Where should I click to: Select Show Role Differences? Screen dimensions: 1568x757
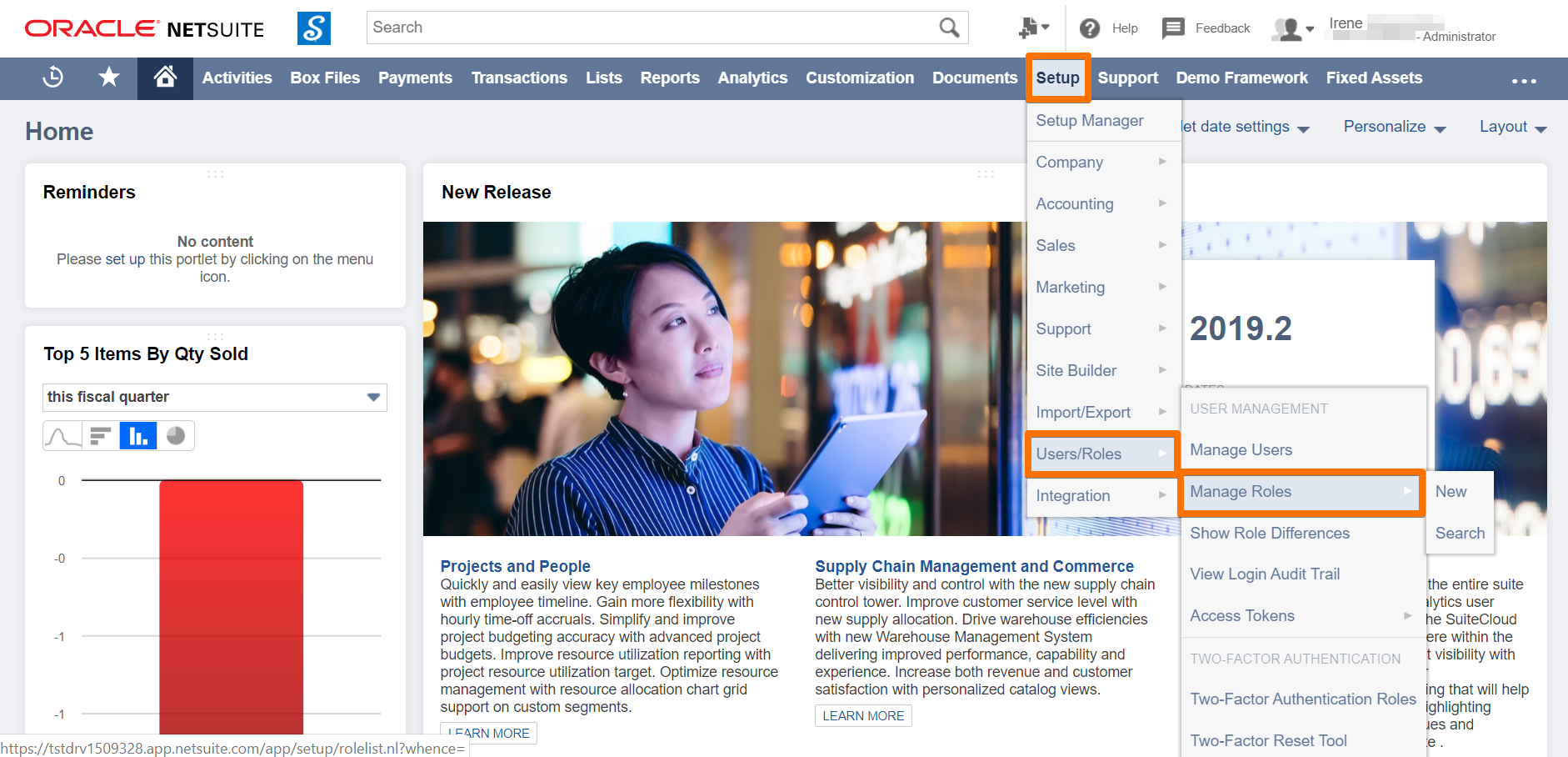click(x=1303, y=534)
